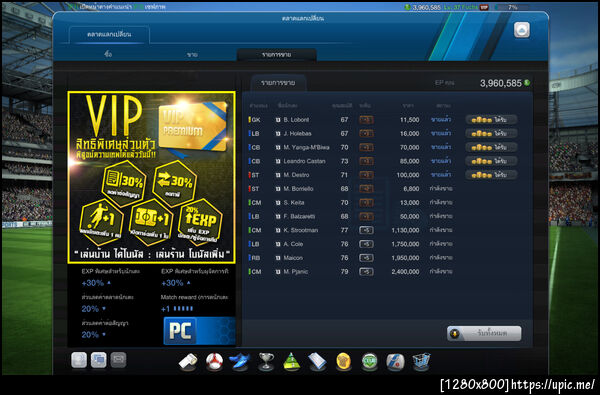Click the +5 badge on A. Cole's row
Screen dimensions: 600x395
366,244
